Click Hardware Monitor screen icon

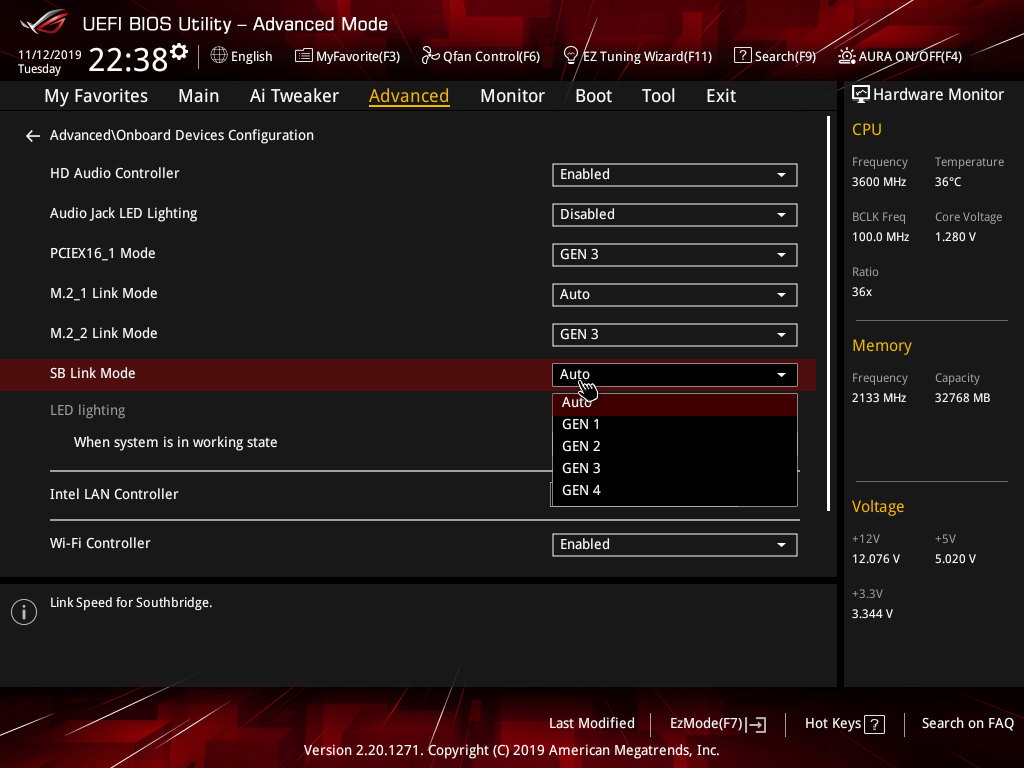click(861, 95)
